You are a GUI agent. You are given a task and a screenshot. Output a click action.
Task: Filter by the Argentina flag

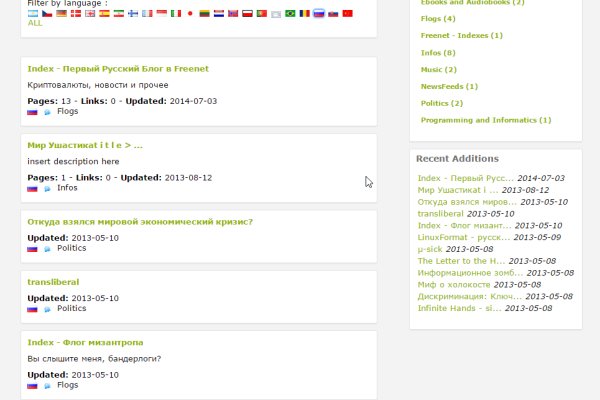tap(33, 13)
